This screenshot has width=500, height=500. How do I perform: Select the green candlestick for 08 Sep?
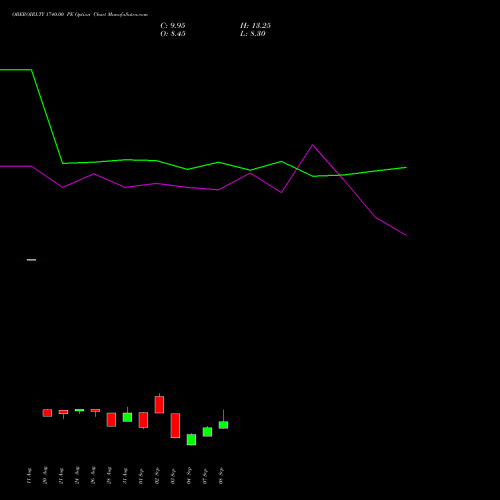pos(223,425)
